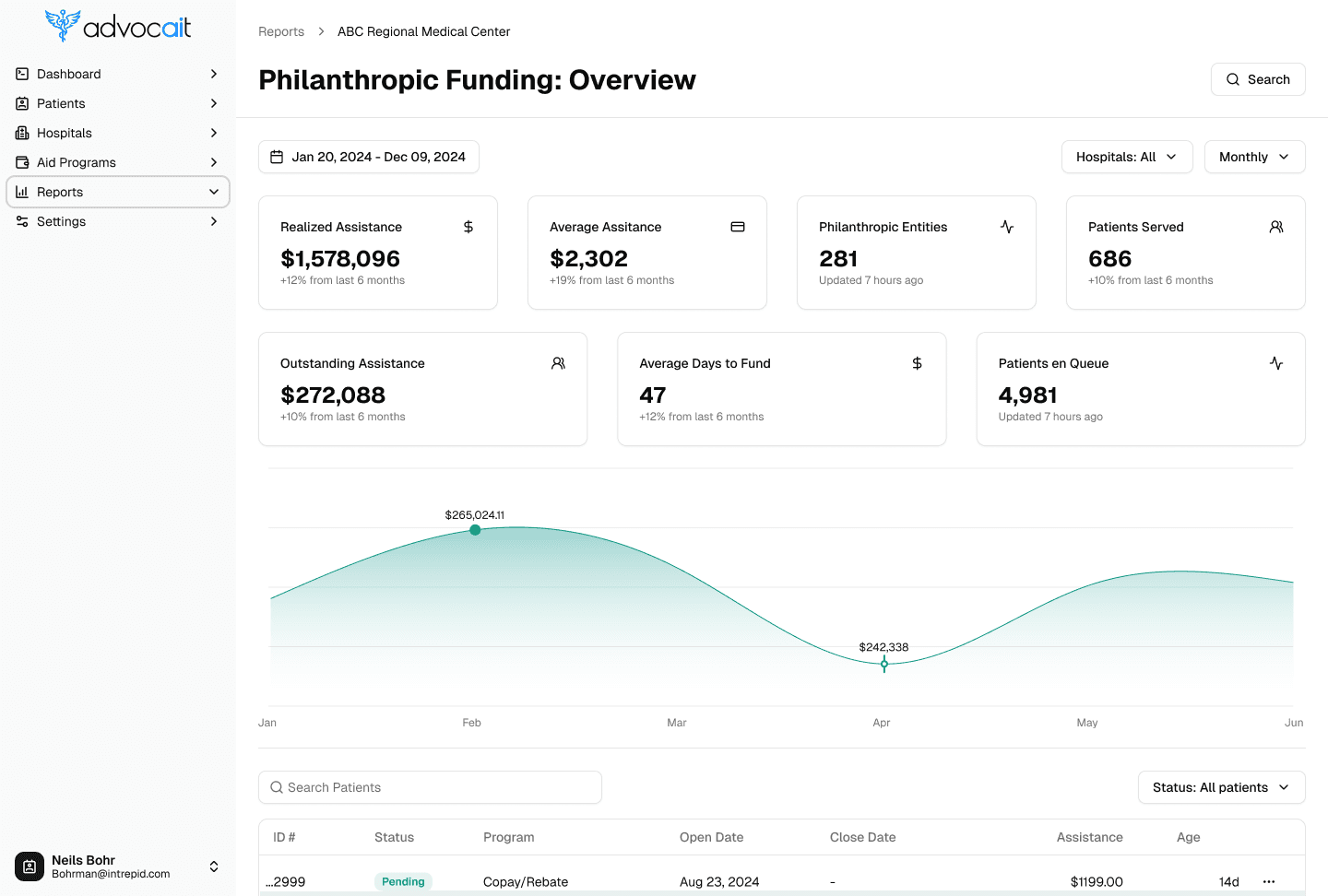Click the calendar icon in the date range picker
The image size is (1328, 896).
point(276,157)
